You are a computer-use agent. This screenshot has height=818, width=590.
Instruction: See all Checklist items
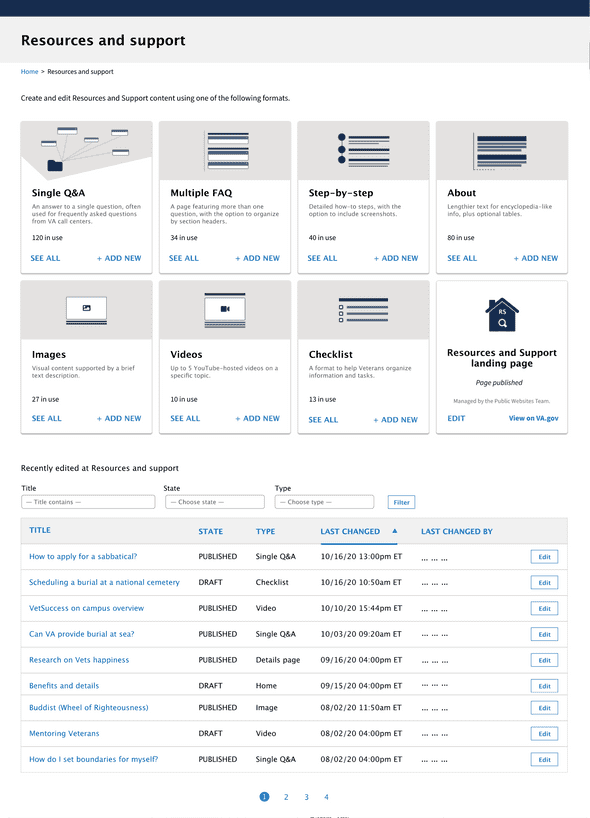coord(323,420)
